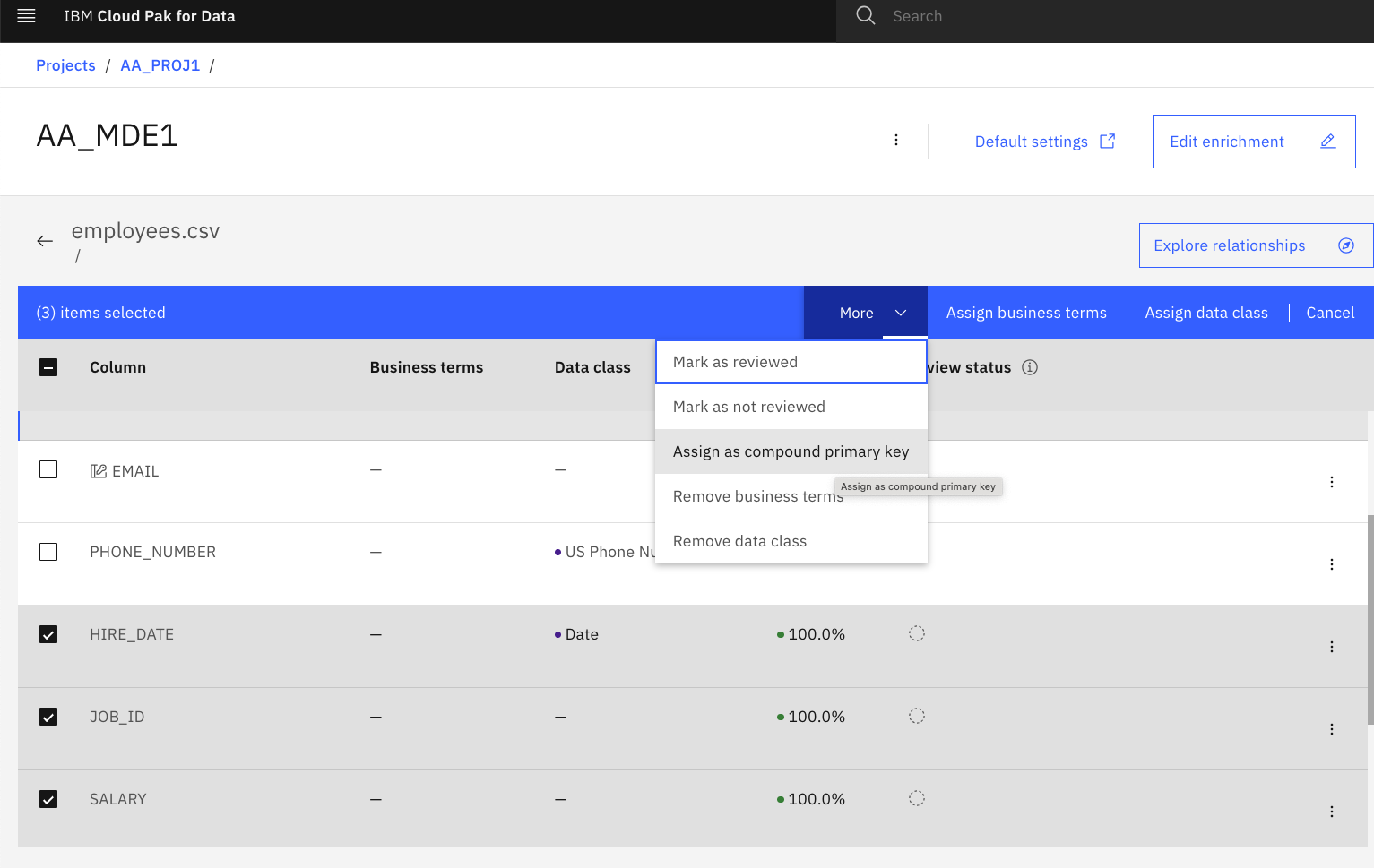Image resolution: width=1374 pixels, height=868 pixels.
Task: Check the EMAIL column checkbox
Action: (x=48, y=470)
